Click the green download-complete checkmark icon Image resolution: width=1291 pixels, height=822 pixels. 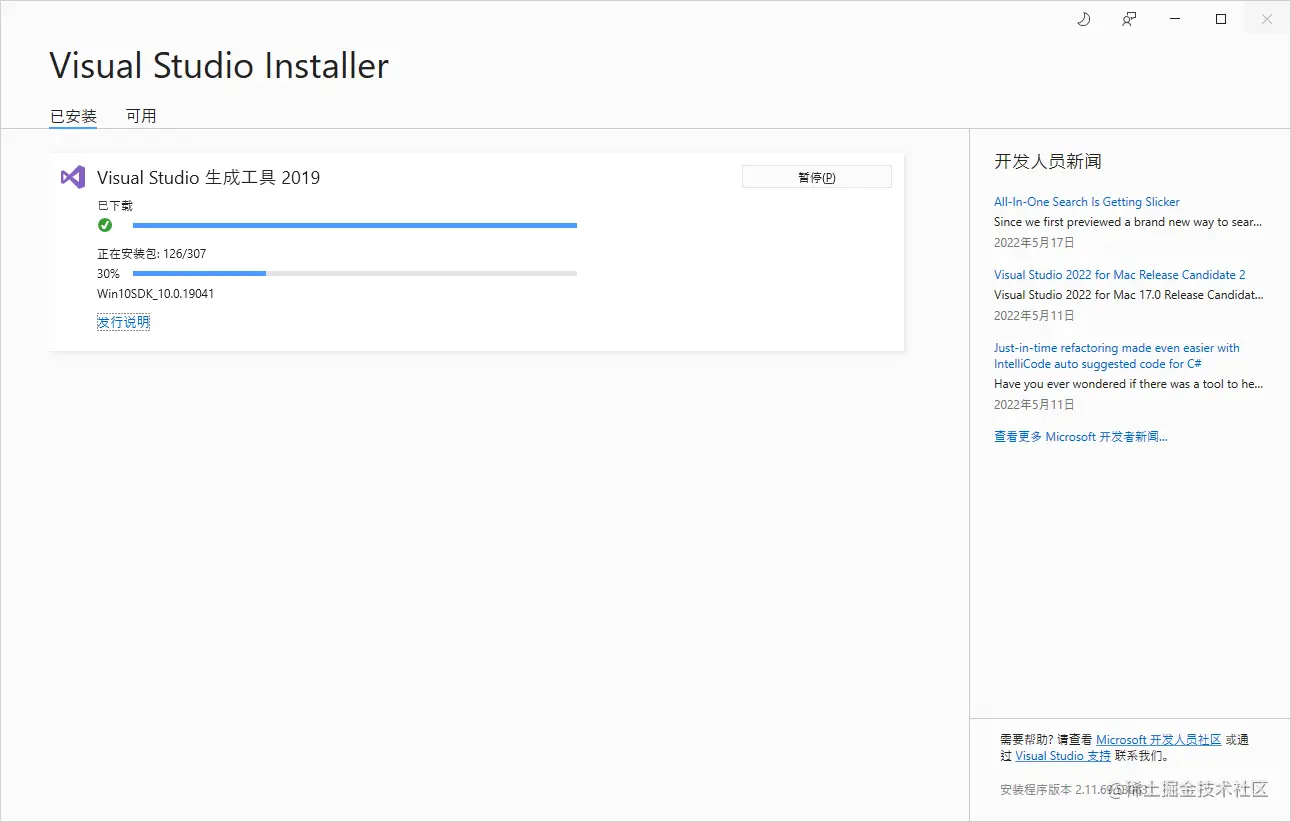click(x=105, y=225)
